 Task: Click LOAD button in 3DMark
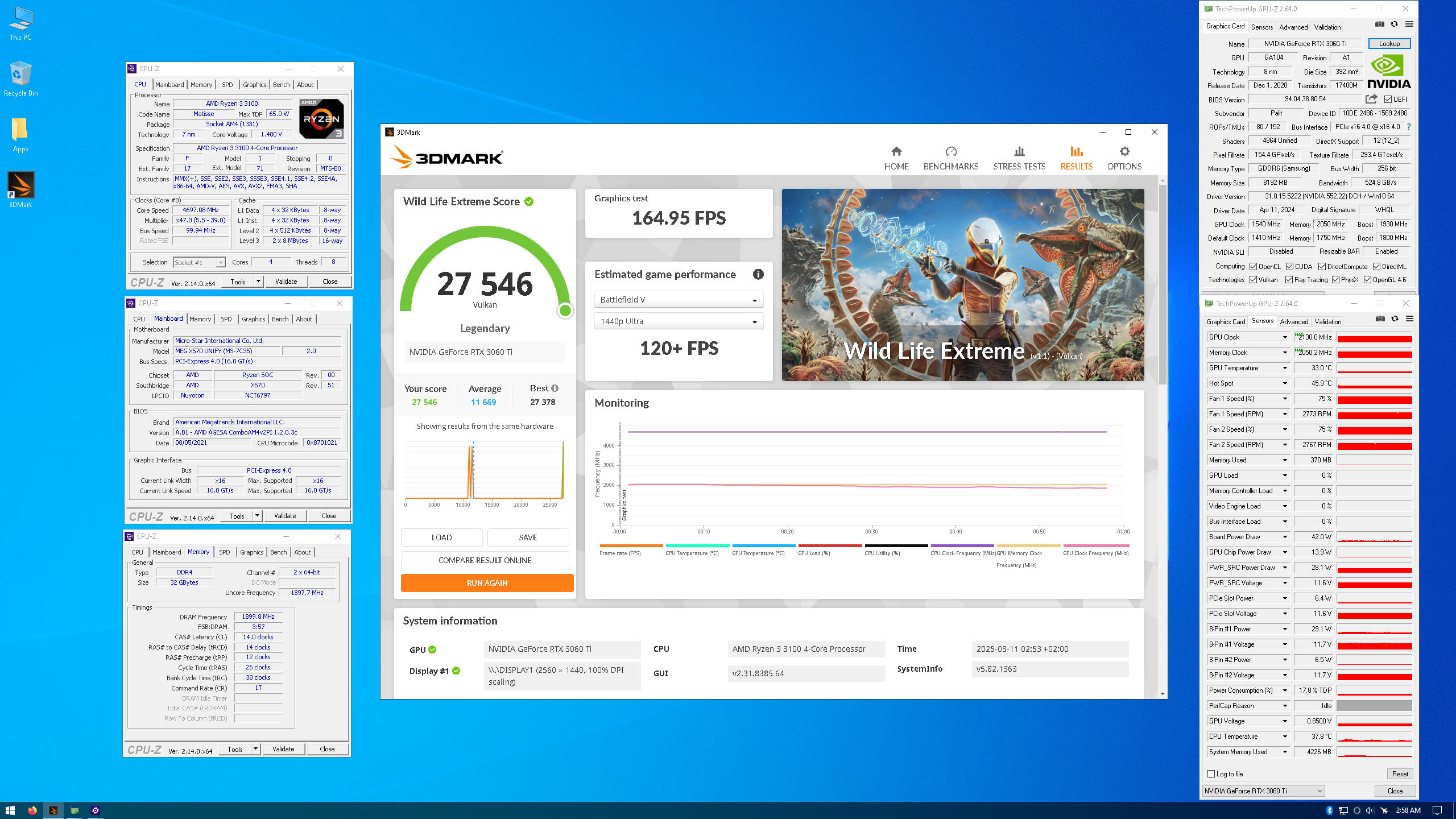tap(441, 537)
